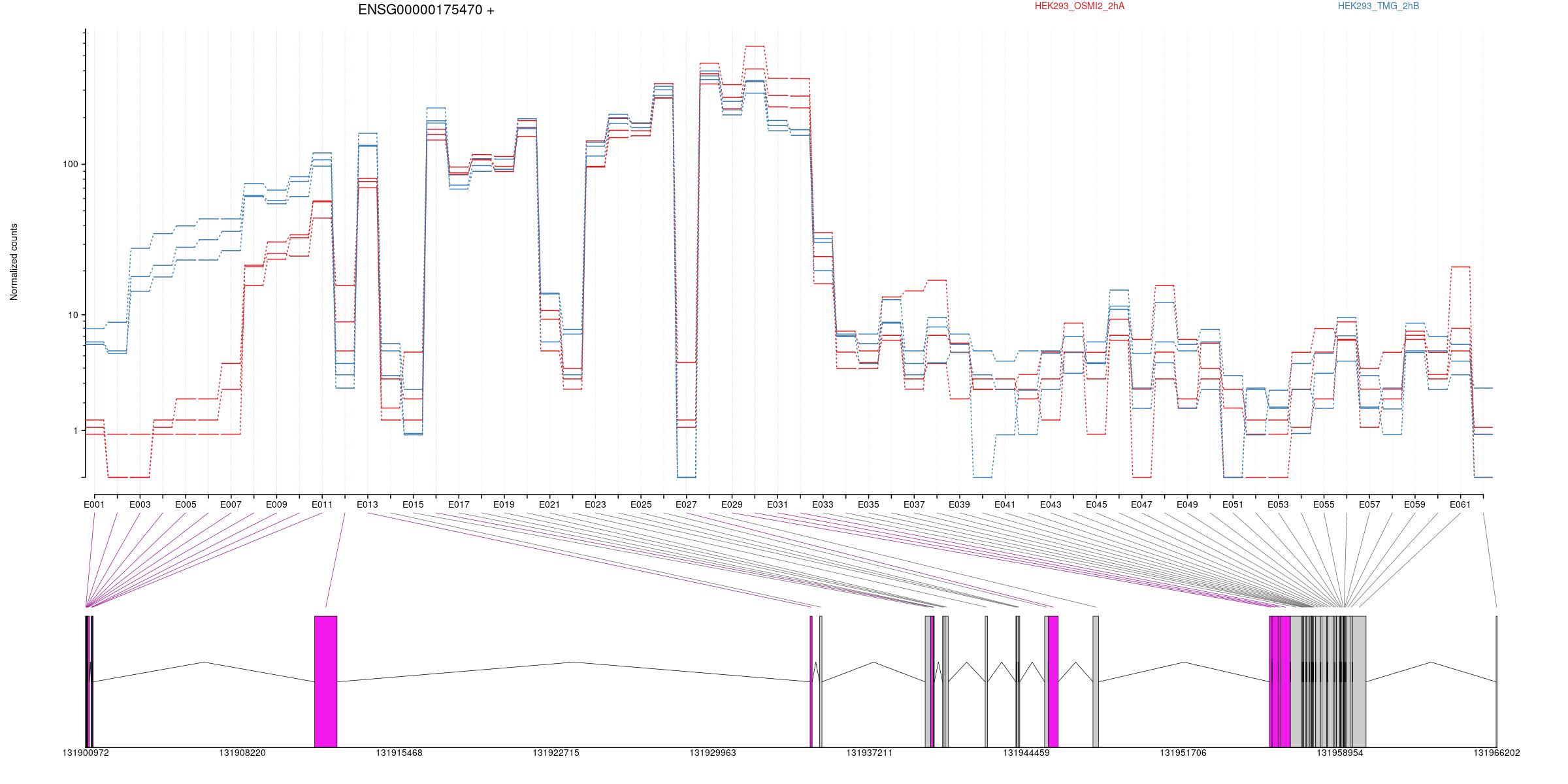1568x784 pixels.
Task: Click exon bin label E057
Action: tap(1369, 504)
